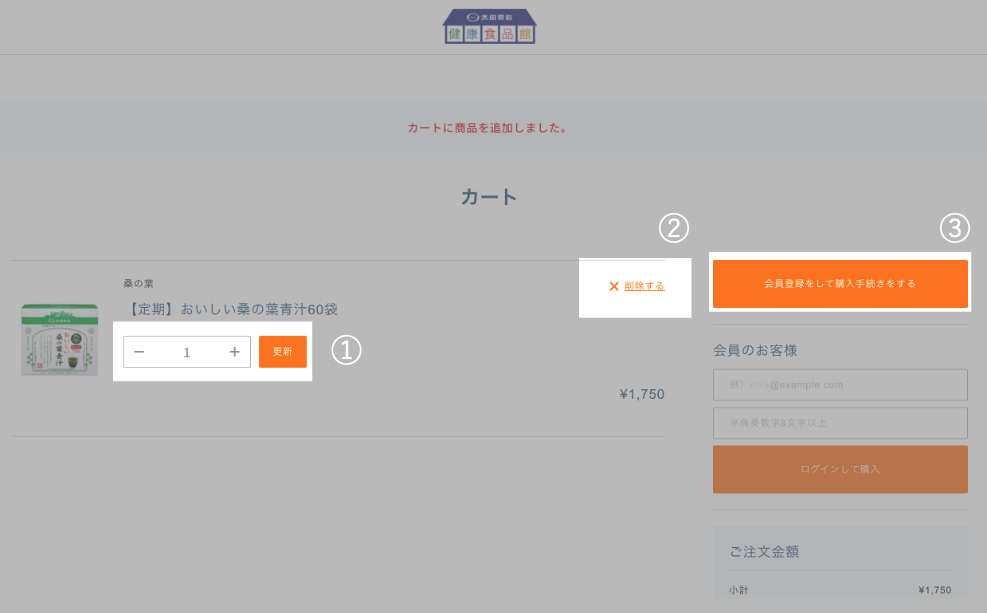Click the subtotal amount ¥1,750
The image size is (987, 613).
pos(935,590)
